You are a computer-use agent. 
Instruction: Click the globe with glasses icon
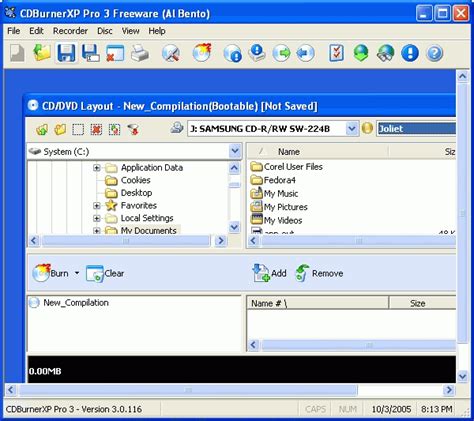coord(385,53)
